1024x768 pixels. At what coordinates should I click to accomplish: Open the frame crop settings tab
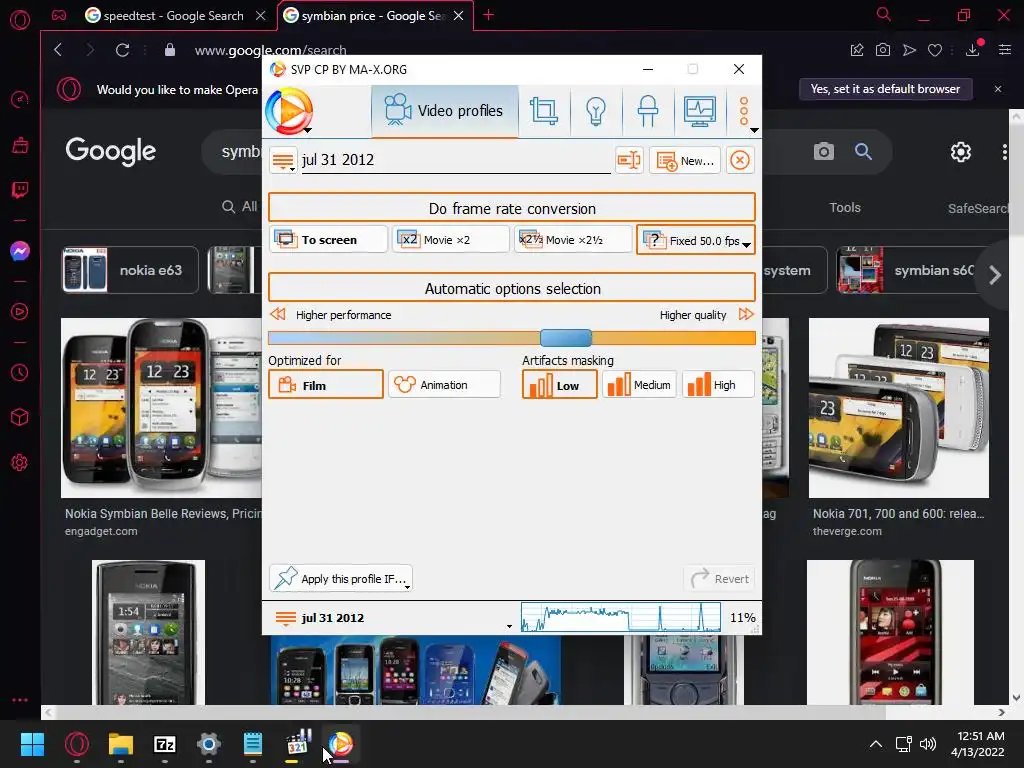[543, 111]
